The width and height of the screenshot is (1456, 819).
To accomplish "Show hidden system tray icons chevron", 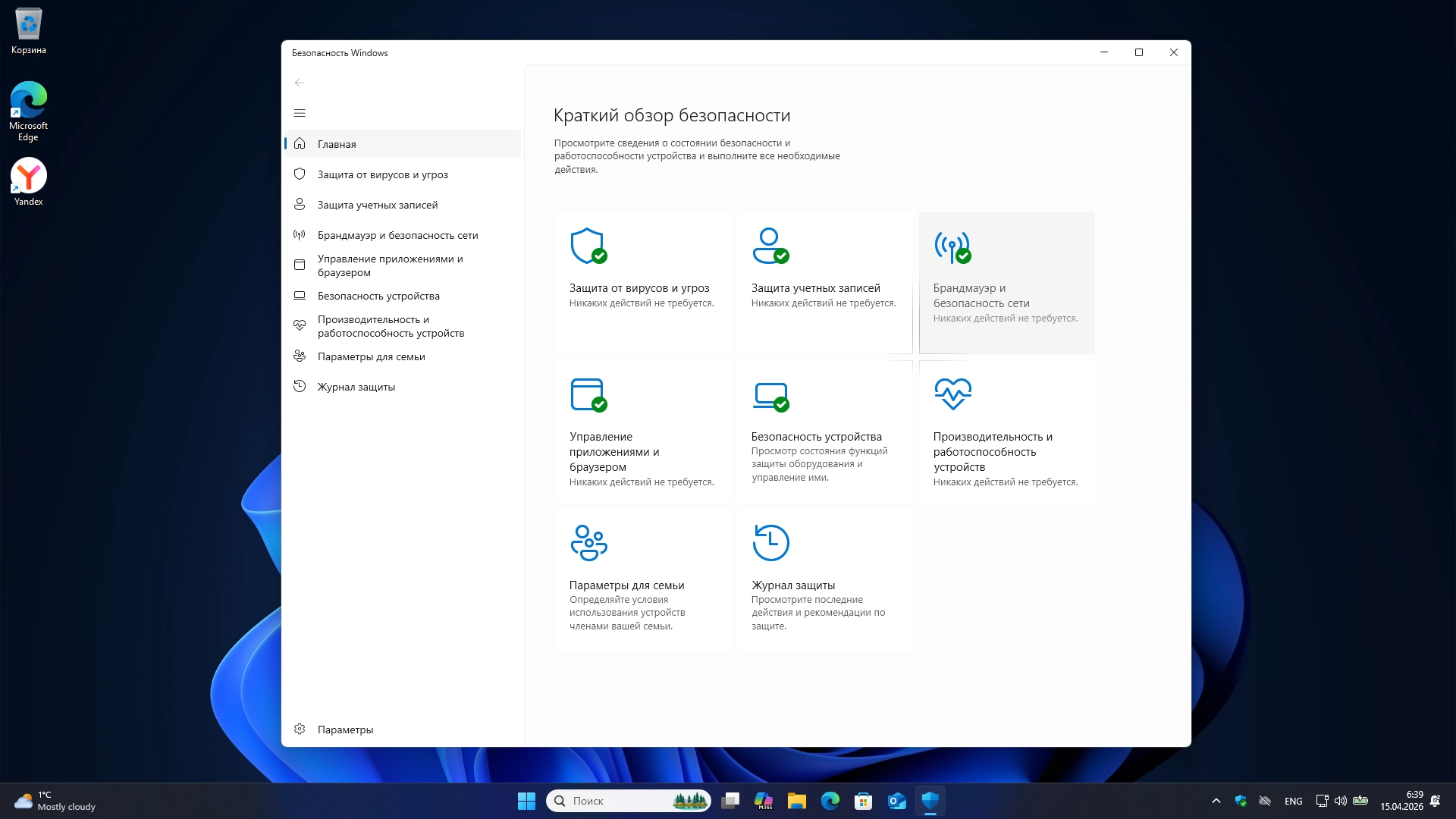I will point(1216,801).
